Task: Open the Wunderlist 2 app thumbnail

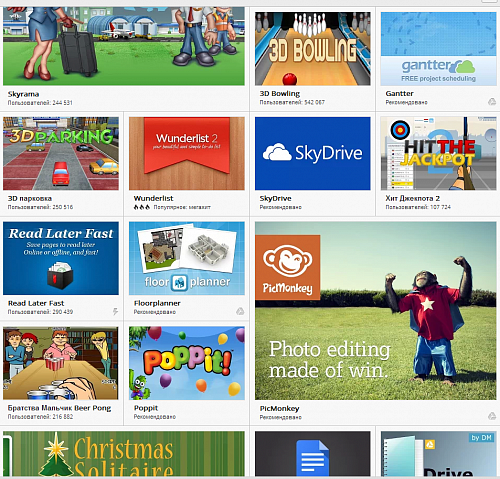Action: click(187, 153)
